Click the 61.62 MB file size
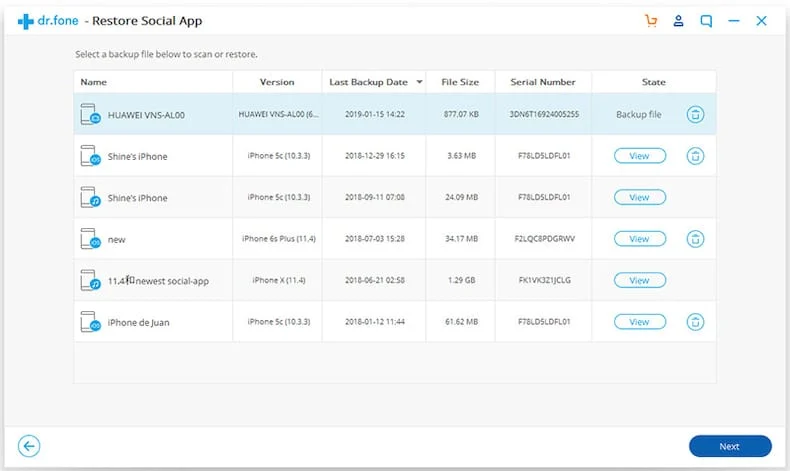Image resolution: width=790 pixels, height=471 pixels. point(462,322)
